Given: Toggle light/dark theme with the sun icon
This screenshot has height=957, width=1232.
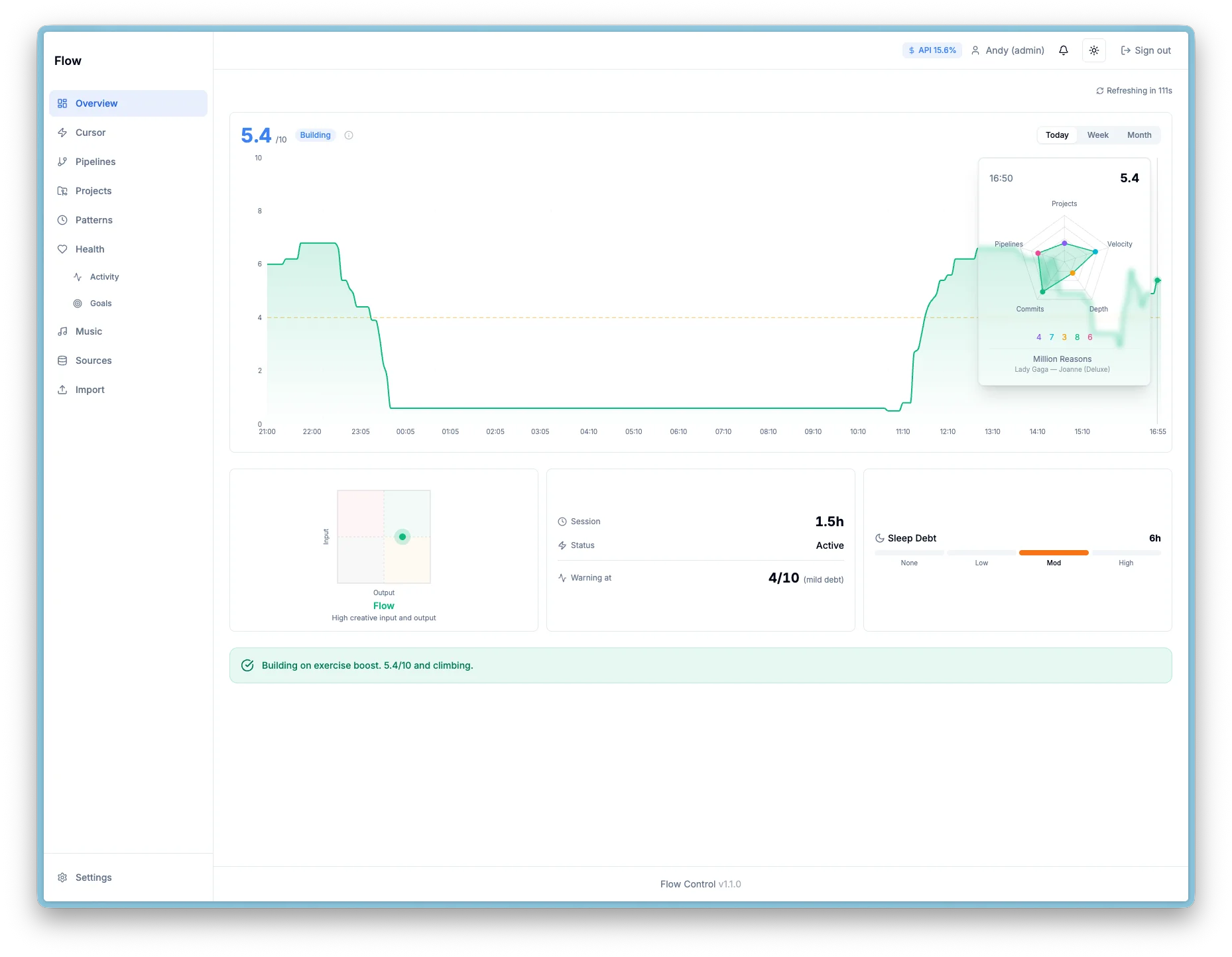Looking at the screenshot, I should pos(1093,50).
